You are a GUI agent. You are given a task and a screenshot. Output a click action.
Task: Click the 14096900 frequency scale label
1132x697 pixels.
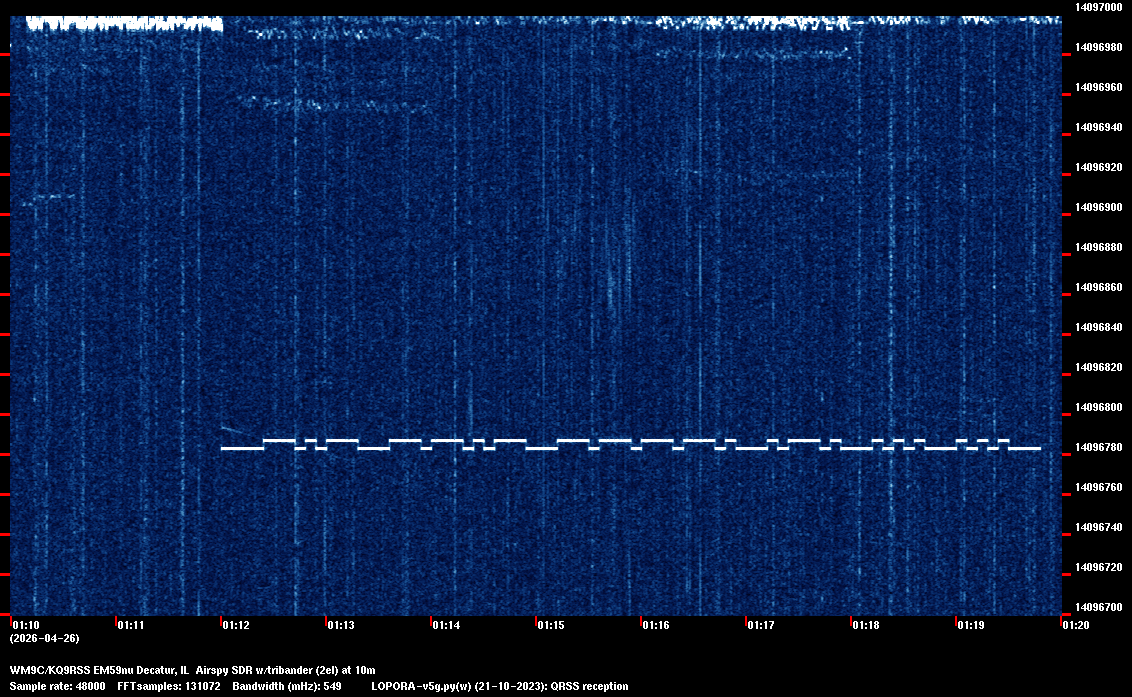pyautogui.click(x=1097, y=207)
